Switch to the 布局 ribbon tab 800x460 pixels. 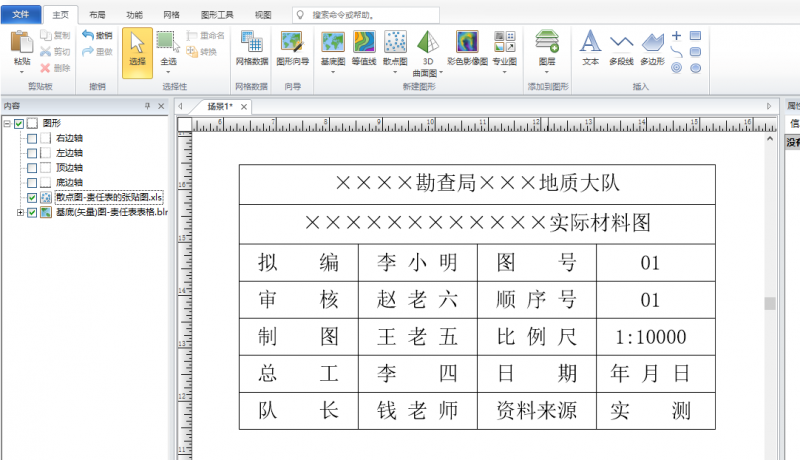point(96,15)
